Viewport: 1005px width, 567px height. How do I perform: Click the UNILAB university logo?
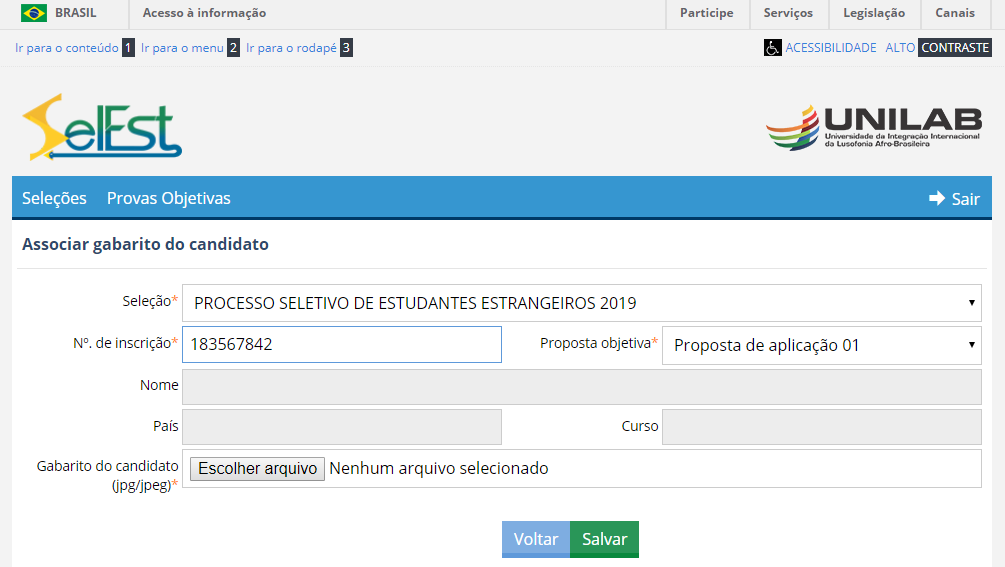[x=874, y=127]
